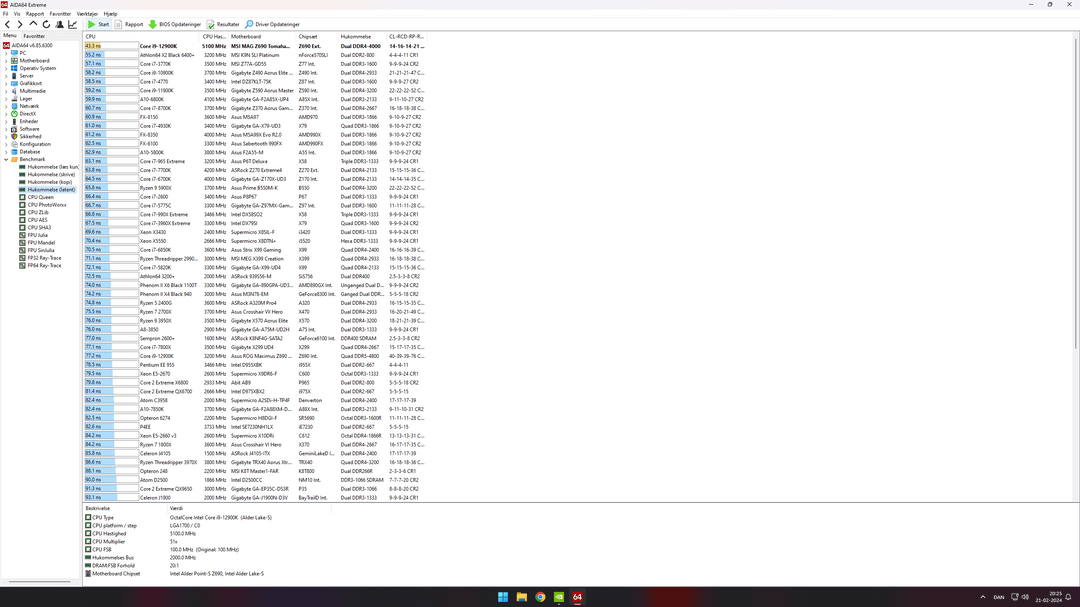This screenshot has height=607, width=1080.
Task: Expand the Lager tree node
Action: (x=6, y=99)
